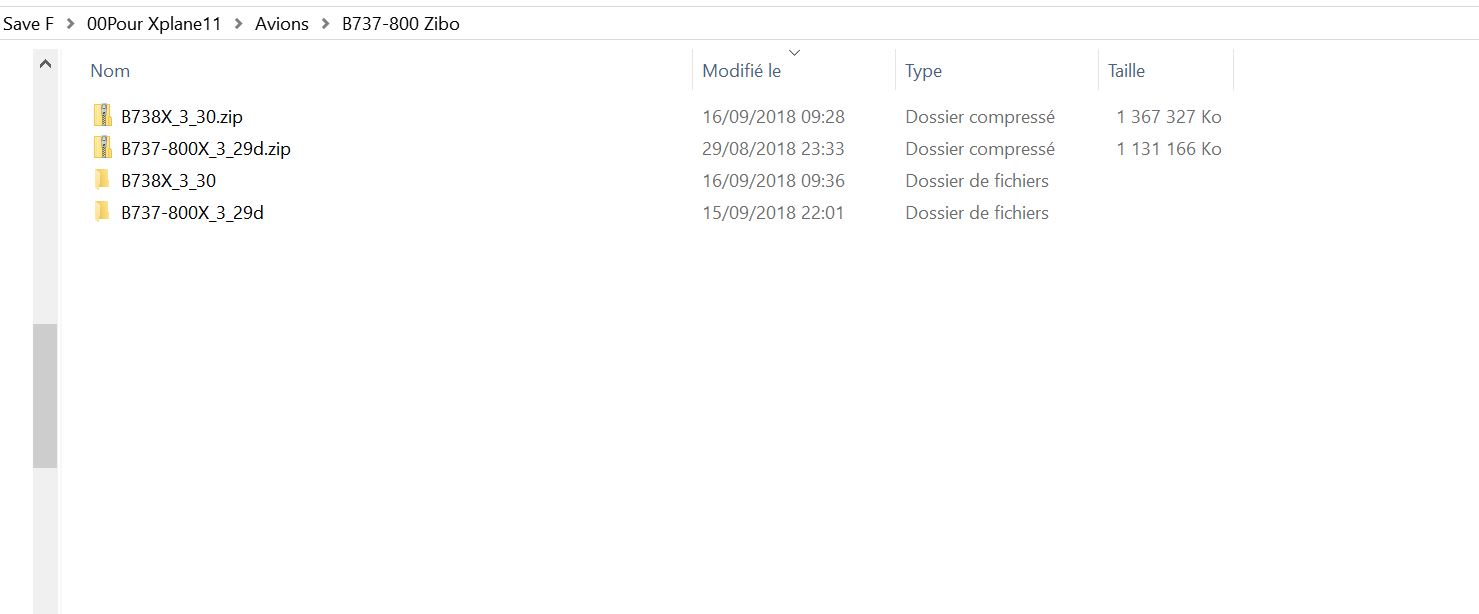Click B737-800 Zibo in breadcrumb path
The height and width of the screenshot is (614, 1479).
401,23
